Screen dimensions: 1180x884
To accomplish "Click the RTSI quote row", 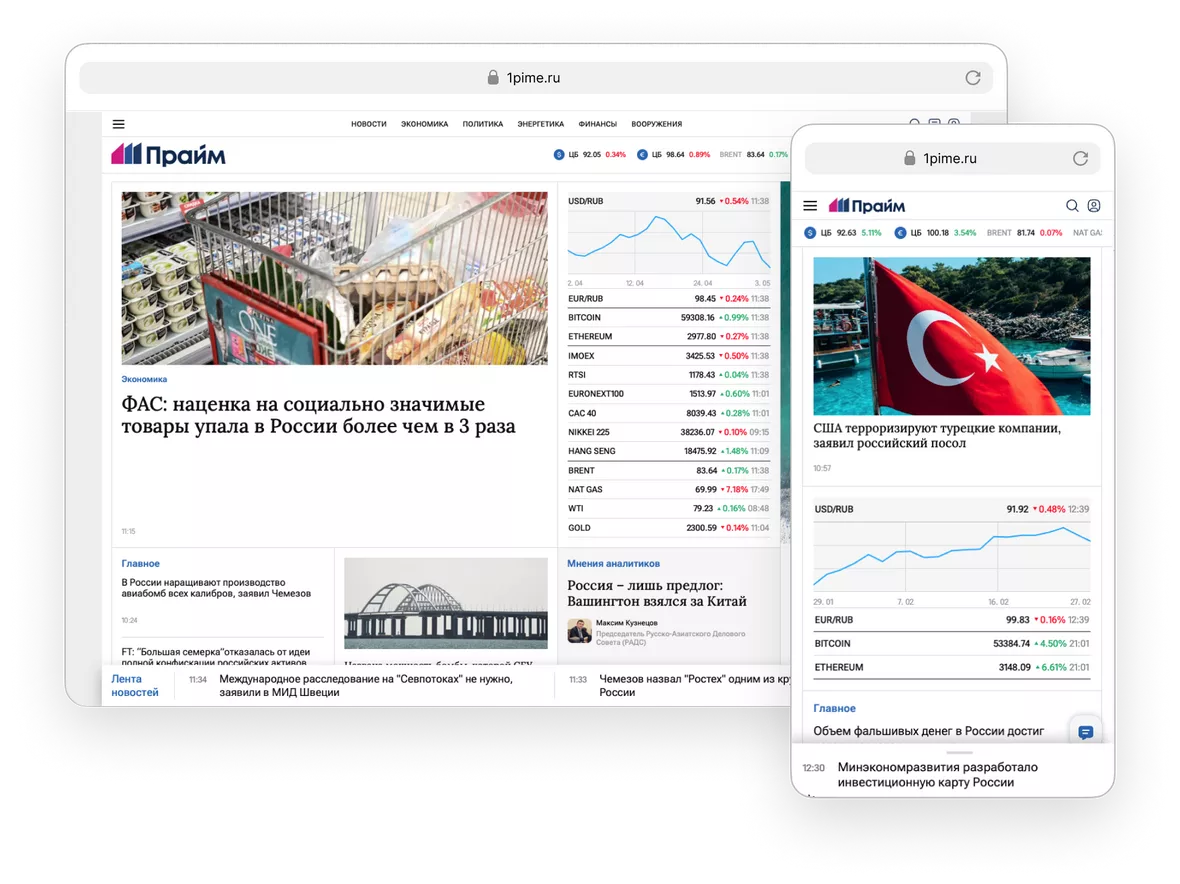I will 669,375.
